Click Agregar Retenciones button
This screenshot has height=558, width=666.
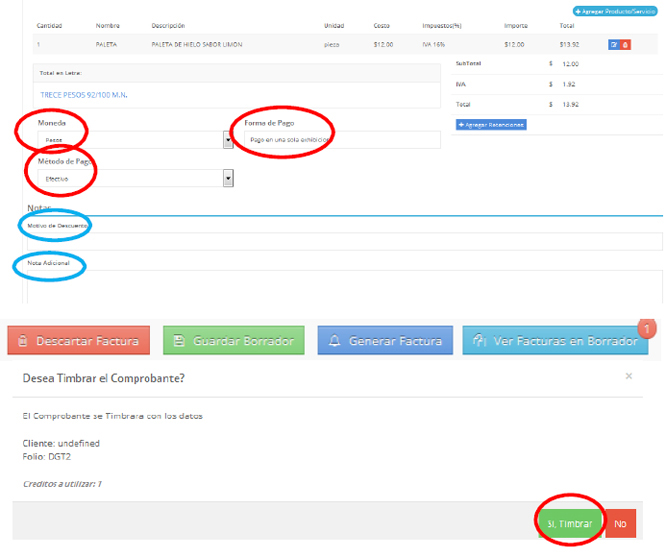tap(491, 125)
